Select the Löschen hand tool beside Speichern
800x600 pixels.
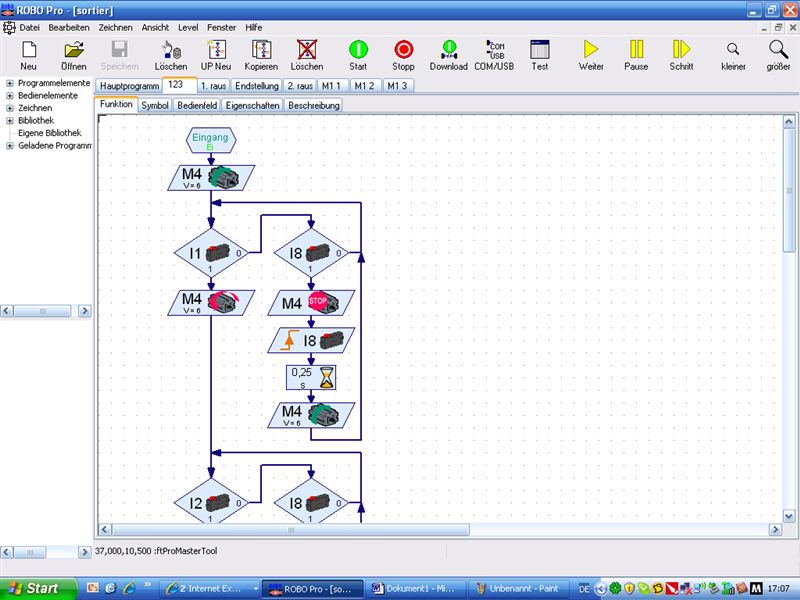click(171, 56)
